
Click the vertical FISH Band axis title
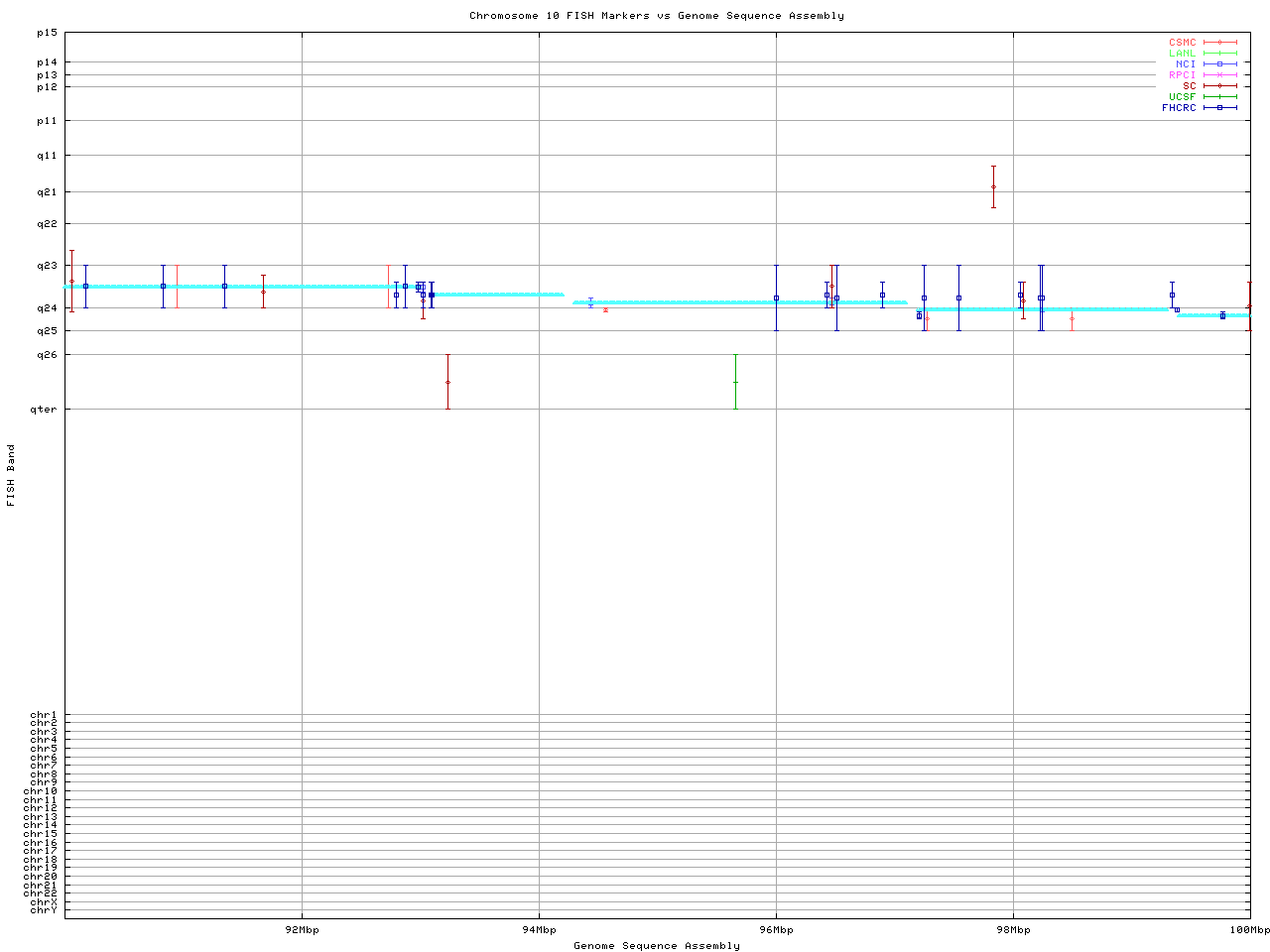coord(12,475)
